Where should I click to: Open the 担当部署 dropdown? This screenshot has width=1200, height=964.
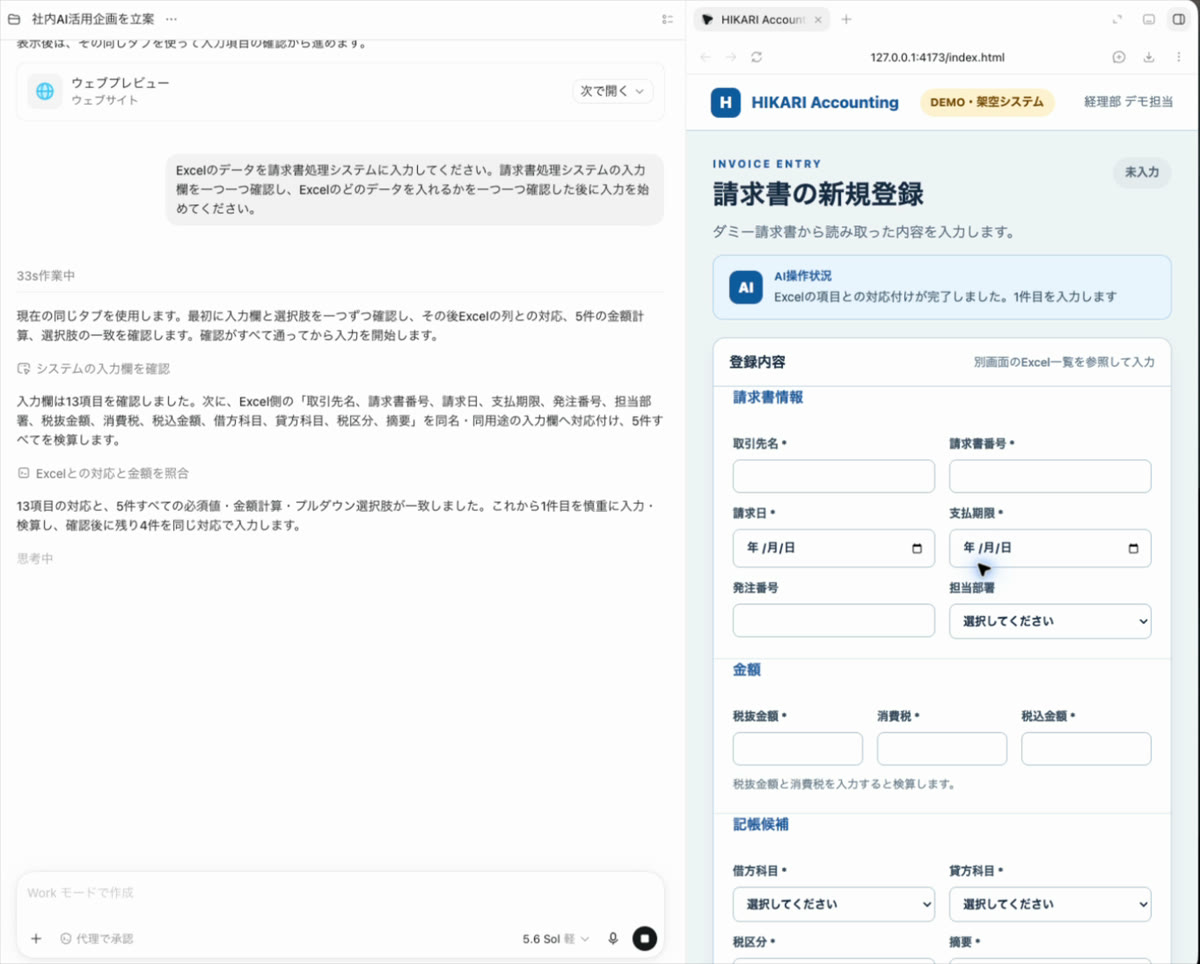pyautogui.click(x=1050, y=621)
